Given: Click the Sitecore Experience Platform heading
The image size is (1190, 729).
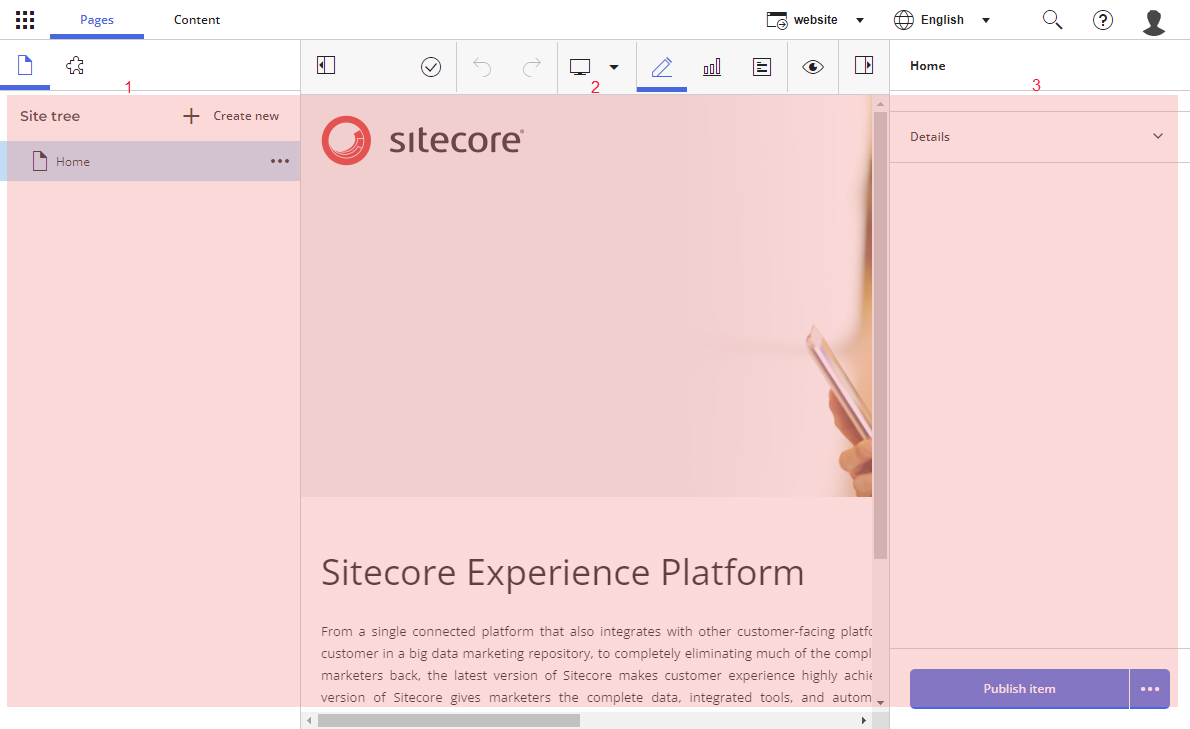Looking at the screenshot, I should 562,572.
